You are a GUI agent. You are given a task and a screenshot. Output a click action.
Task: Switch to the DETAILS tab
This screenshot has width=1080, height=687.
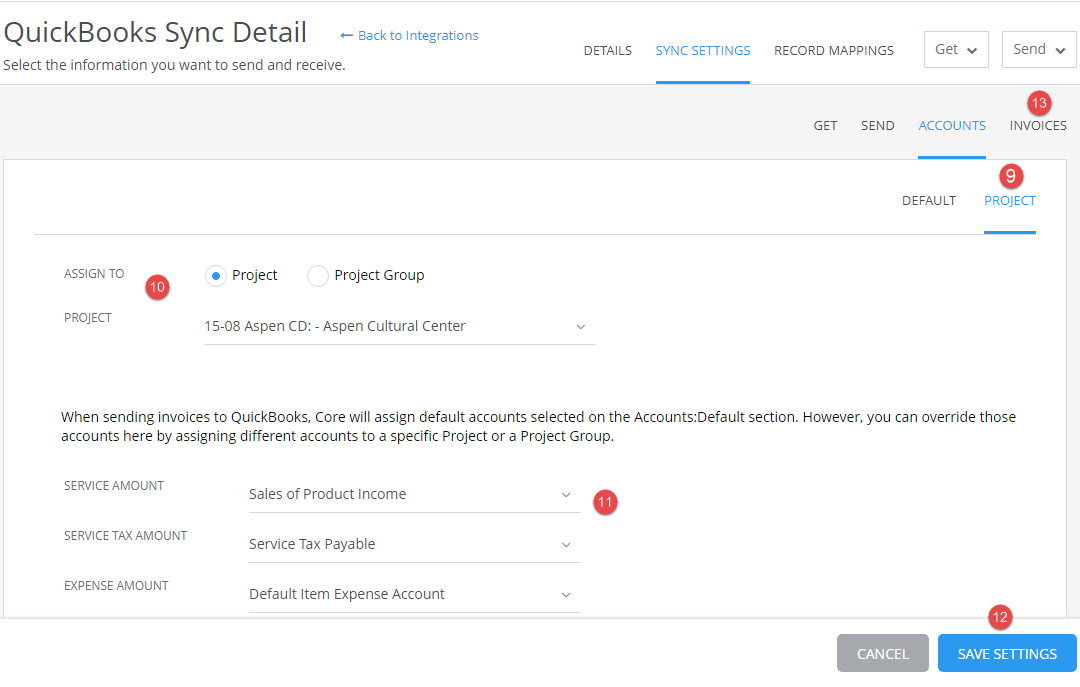coord(607,50)
